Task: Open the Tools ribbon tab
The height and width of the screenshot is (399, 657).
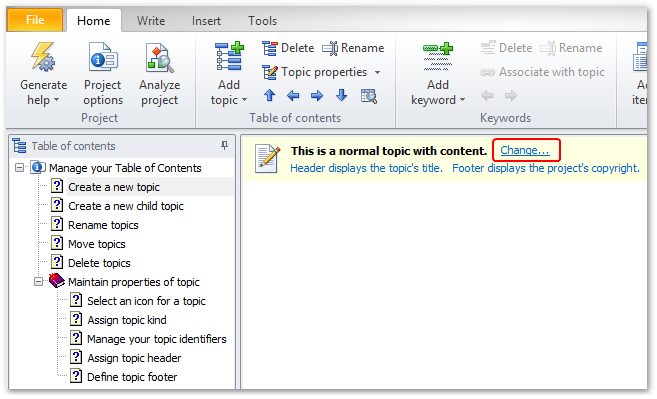Action: [x=262, y=21]
